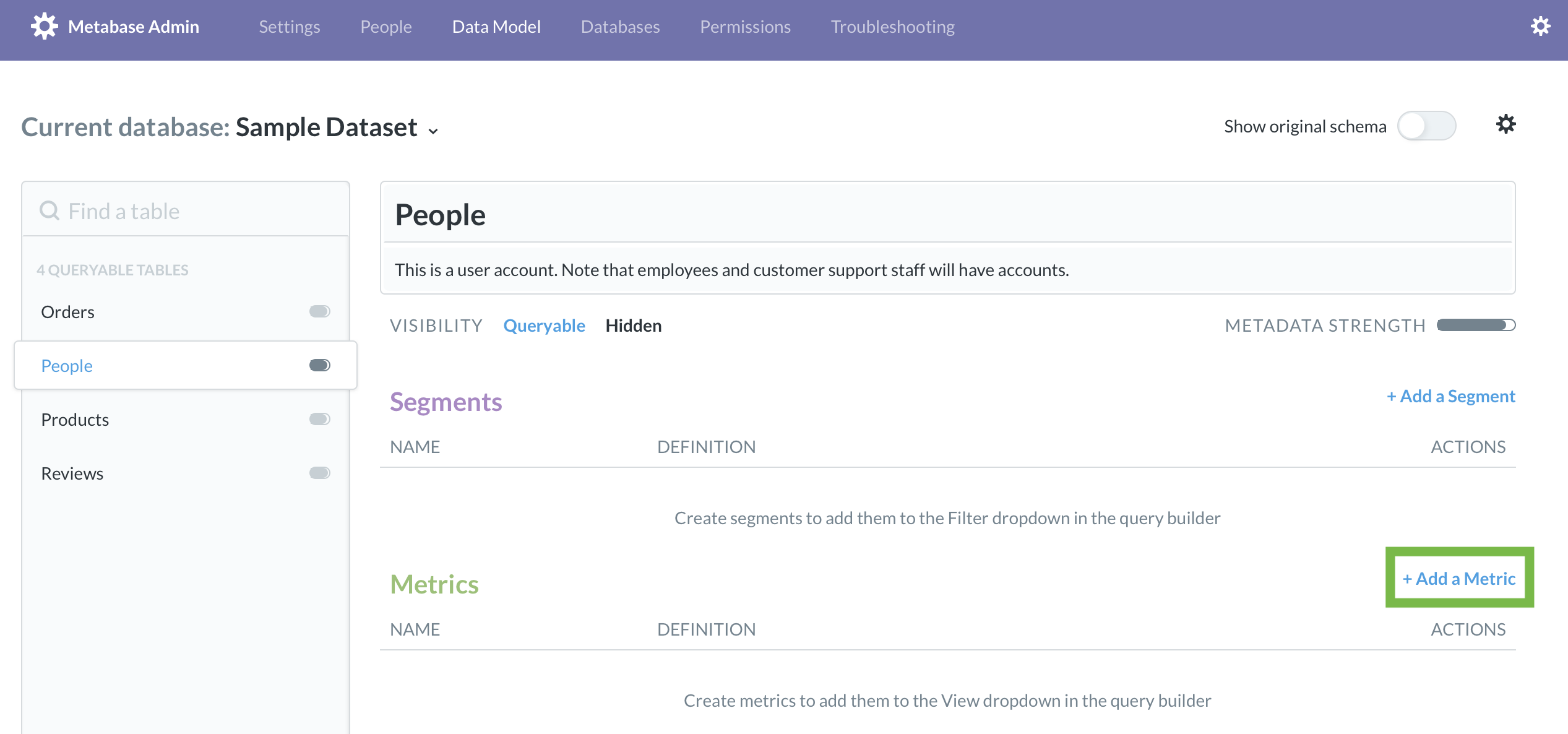Screen dimensions: 1568x734
Task: Open the Troubleshooting tab
Action: [x=892, y=27]
